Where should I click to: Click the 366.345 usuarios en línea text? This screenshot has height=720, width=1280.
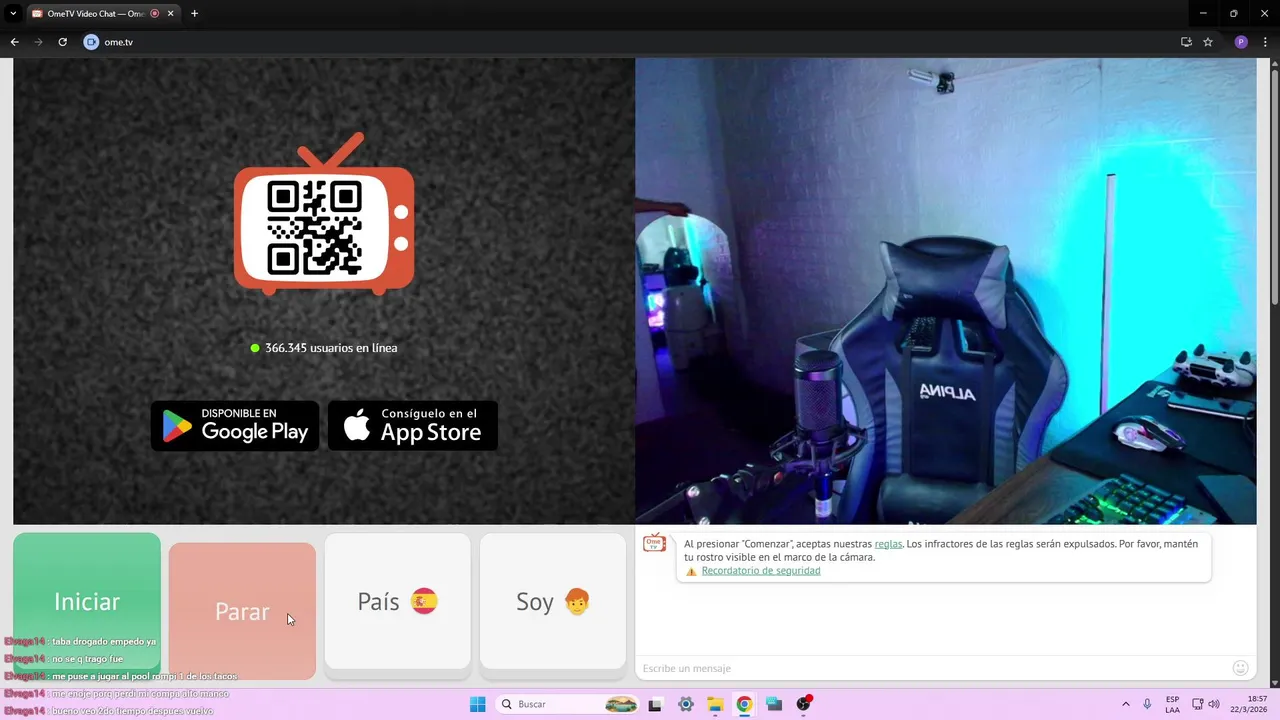coord(331,348)
